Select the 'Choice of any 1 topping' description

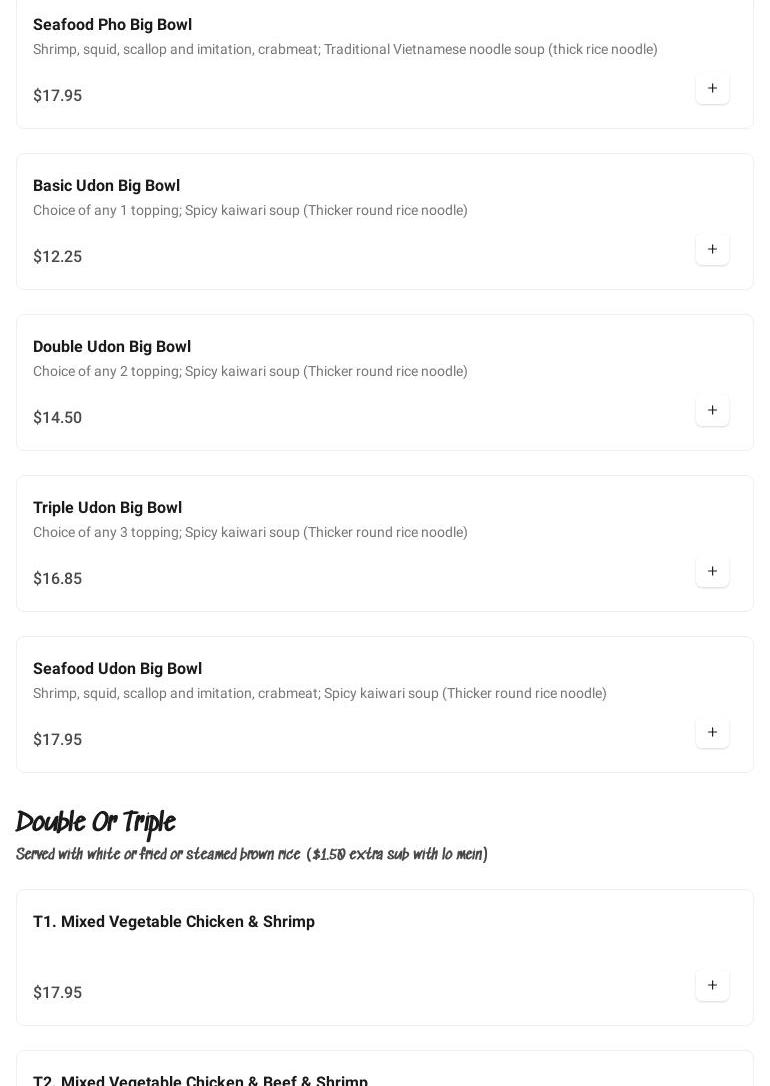[250, 211]
